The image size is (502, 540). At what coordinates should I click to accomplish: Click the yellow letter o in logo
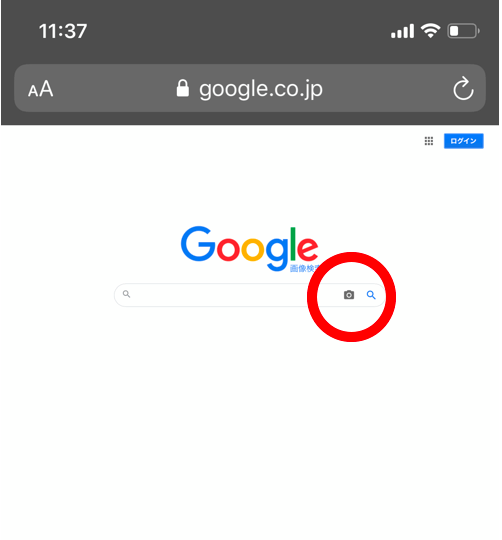tap(252, 249)
